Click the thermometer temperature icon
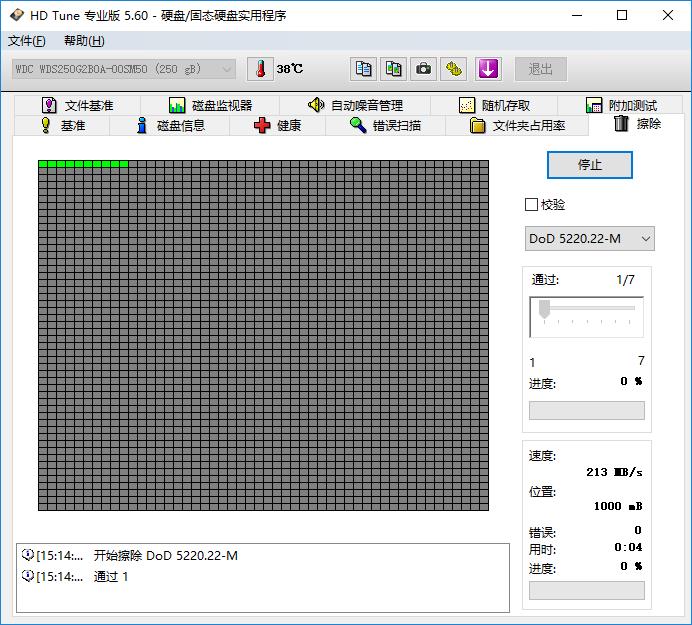The width and height of the screenshot is (692, 625). tap(260, 69)
